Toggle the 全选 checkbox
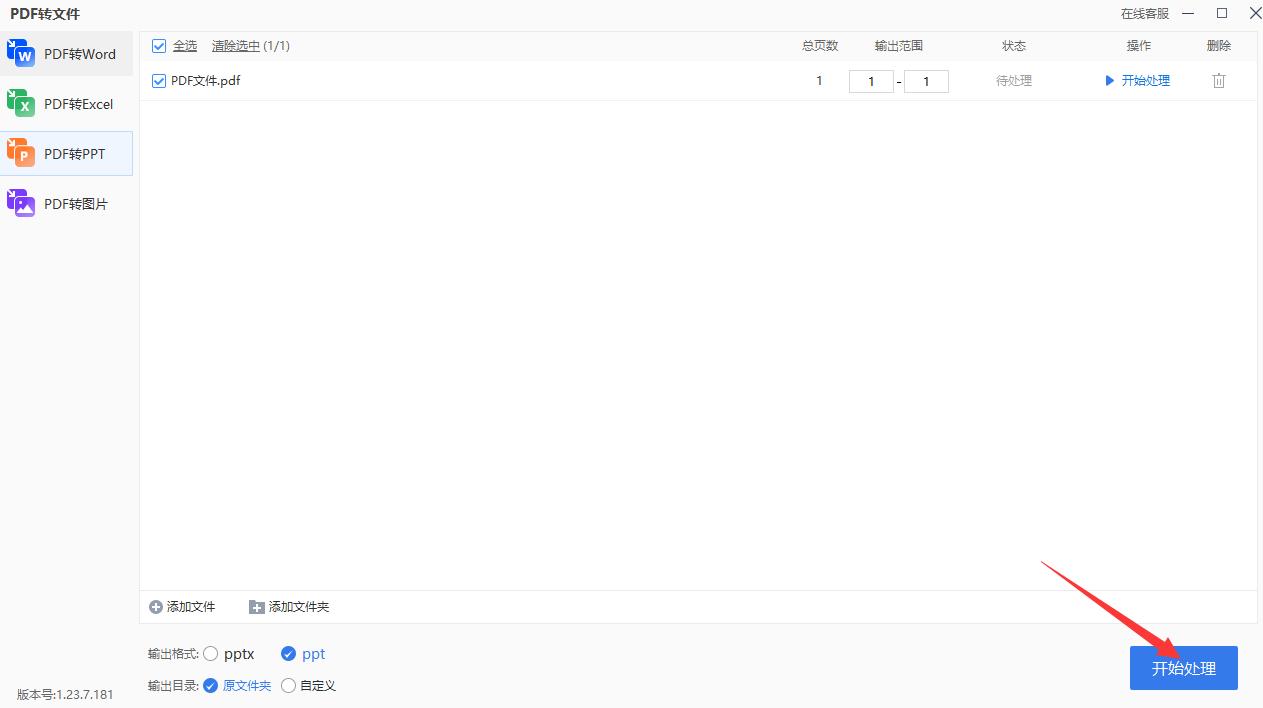This screenshot has width=1263, height=708. click(159, 46)
